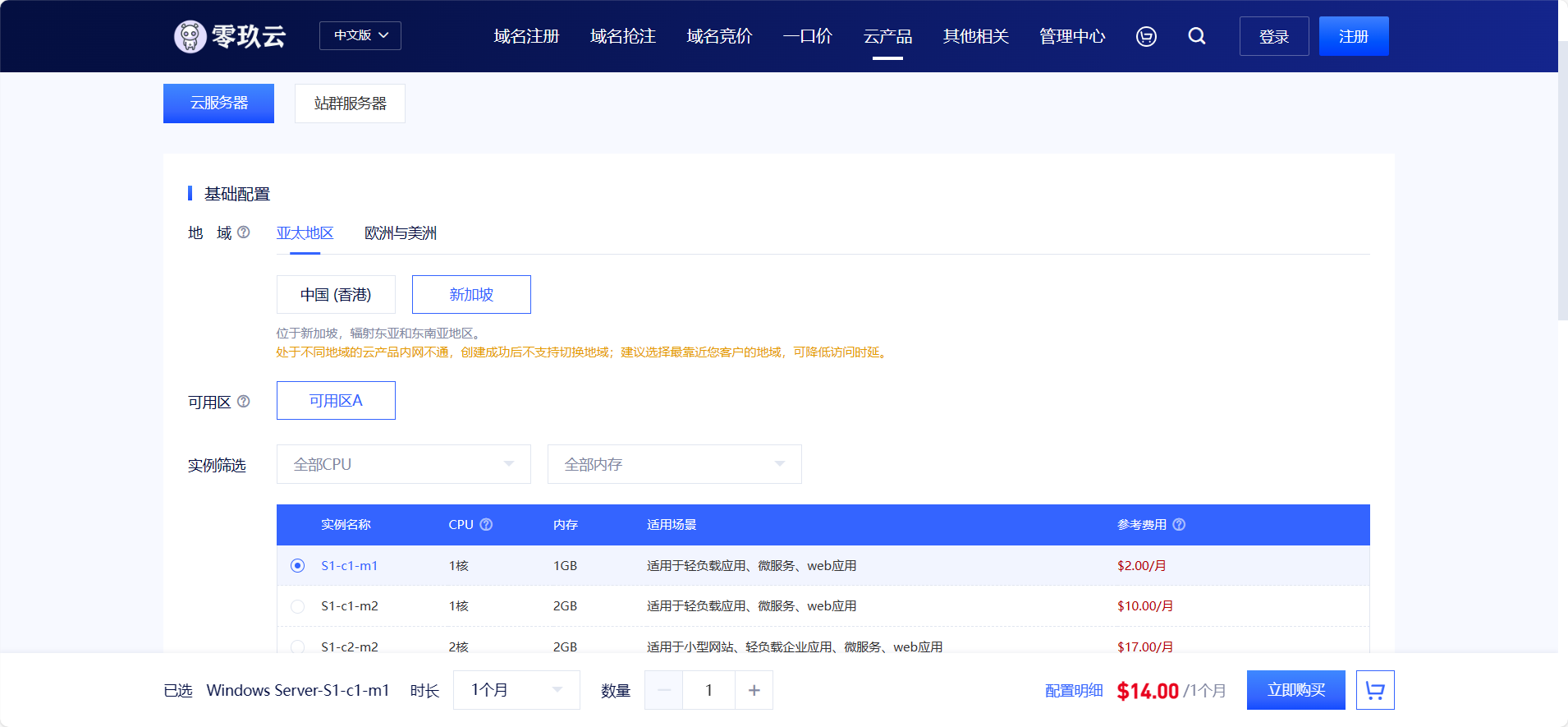Open 云产品 menu
The height and width of the screenshot is (727, 1568).
pyautogui.click(x=887, y=36)
